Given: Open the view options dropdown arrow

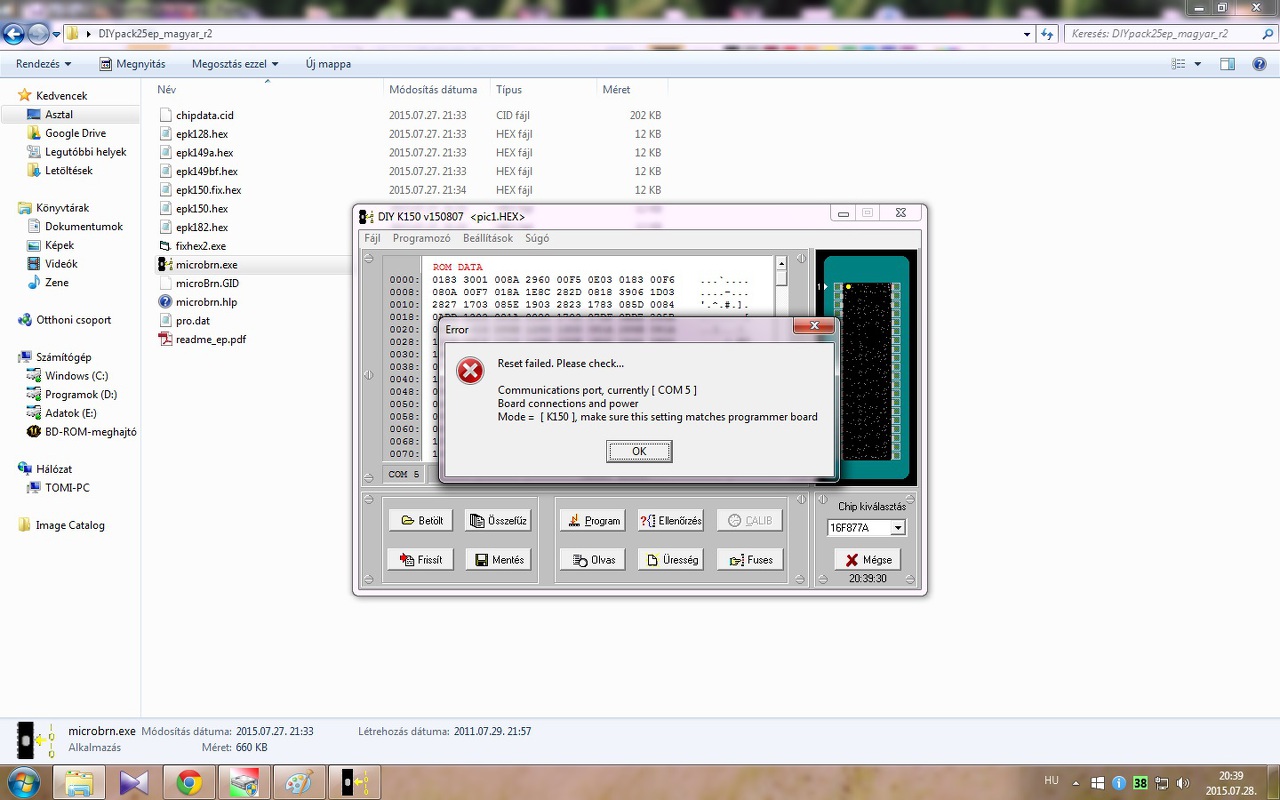Looking at the screenshot, I should click(1197, 64).
